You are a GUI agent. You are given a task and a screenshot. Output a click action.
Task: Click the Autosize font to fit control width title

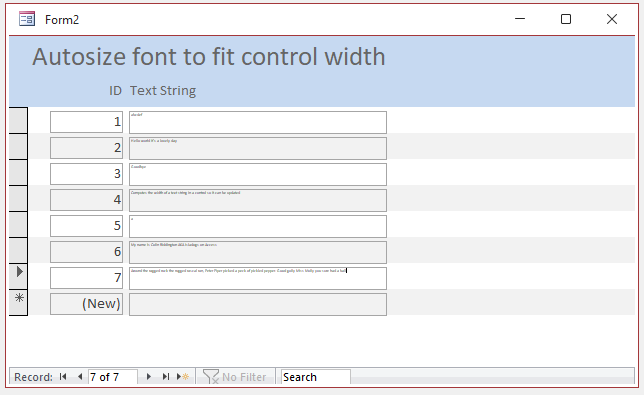tap(209, 57)
